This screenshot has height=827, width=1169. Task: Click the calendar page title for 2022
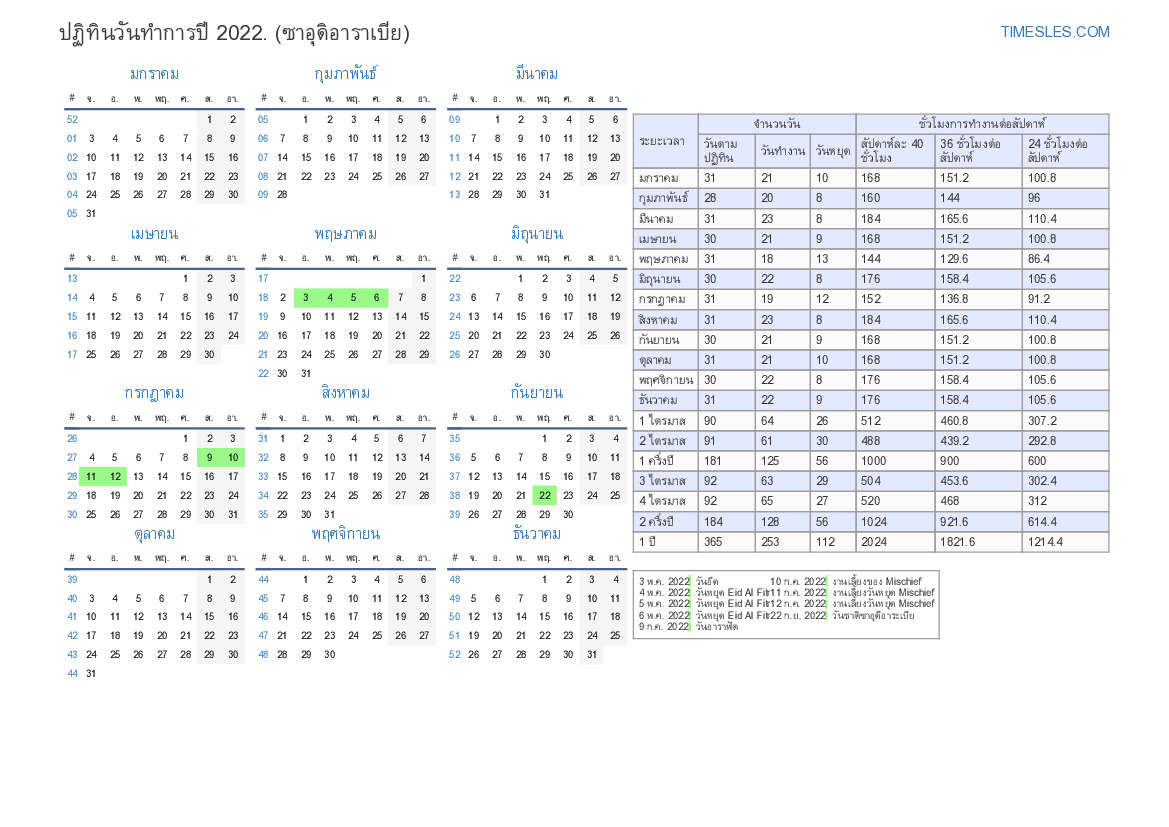(x=234, y=33)
